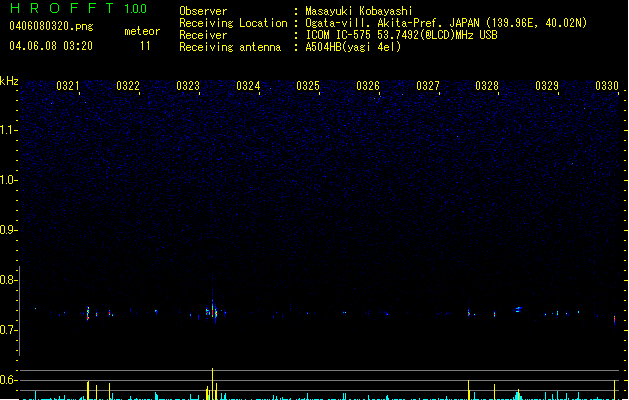Click the date stamp 04.06.08 03:20
This screenshot has height=400, width=629.
[51, 46]
